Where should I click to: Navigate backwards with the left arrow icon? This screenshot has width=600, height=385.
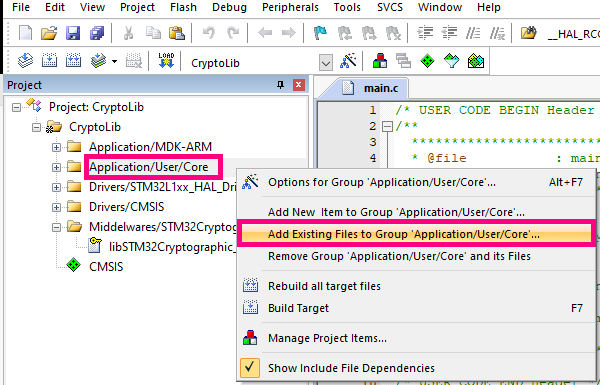[x=265, y=33]
